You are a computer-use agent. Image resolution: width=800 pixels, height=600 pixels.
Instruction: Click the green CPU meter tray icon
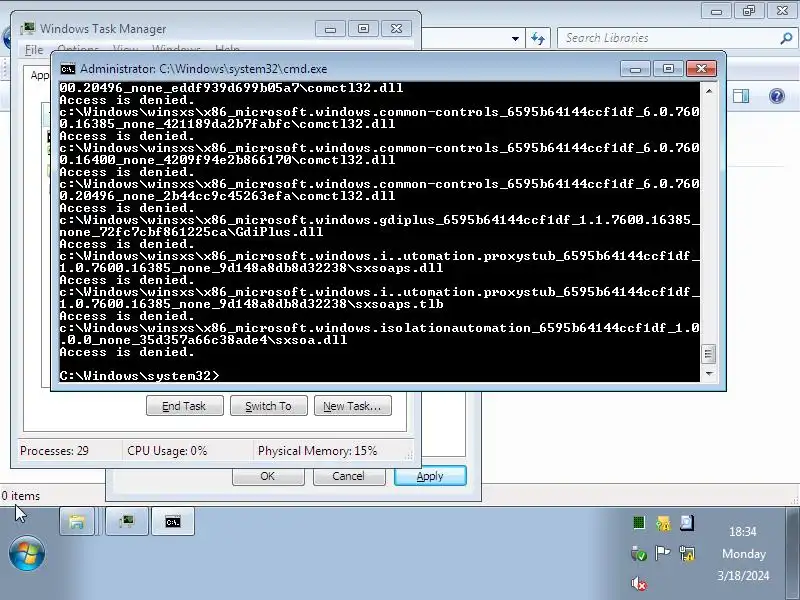639,522
